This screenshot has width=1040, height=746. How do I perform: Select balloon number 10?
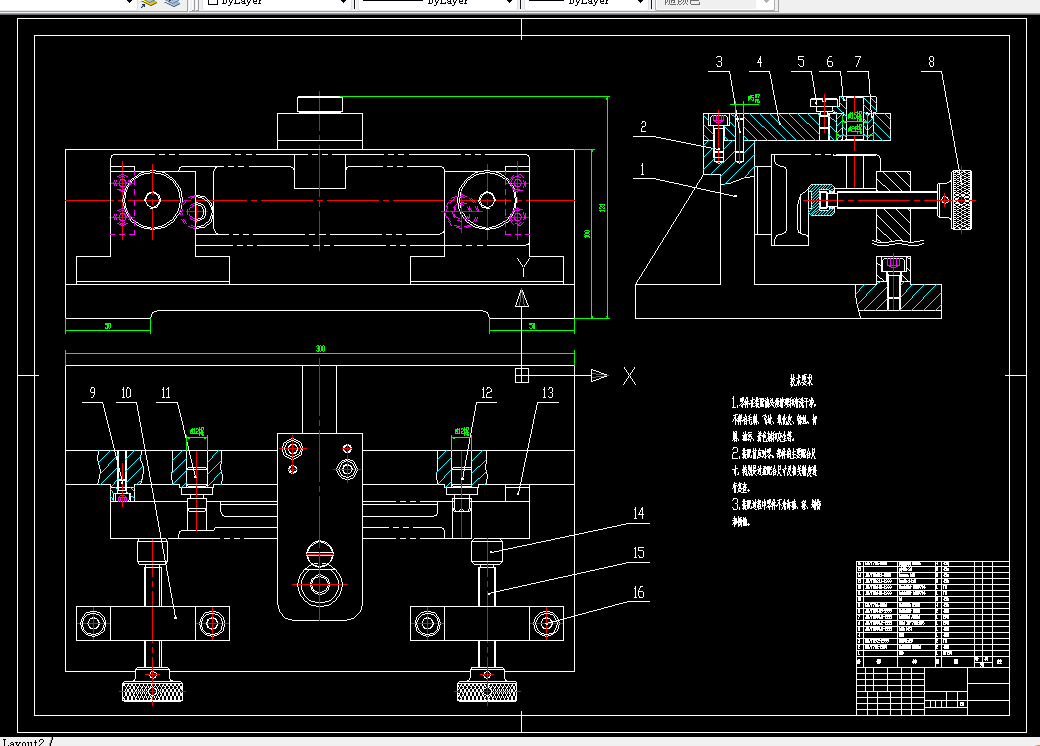(126, 393)
